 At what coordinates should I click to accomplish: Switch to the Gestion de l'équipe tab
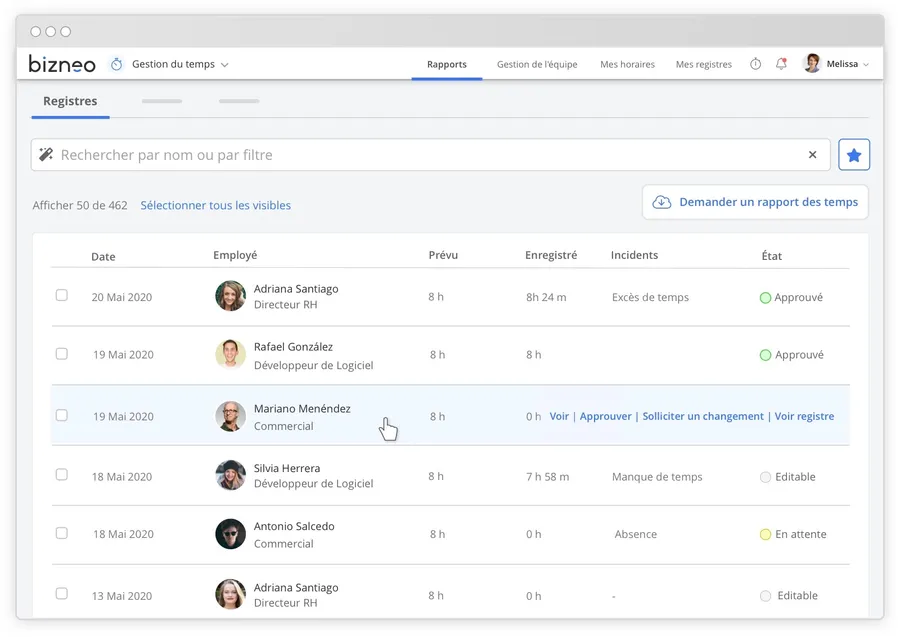pos(537,65)
